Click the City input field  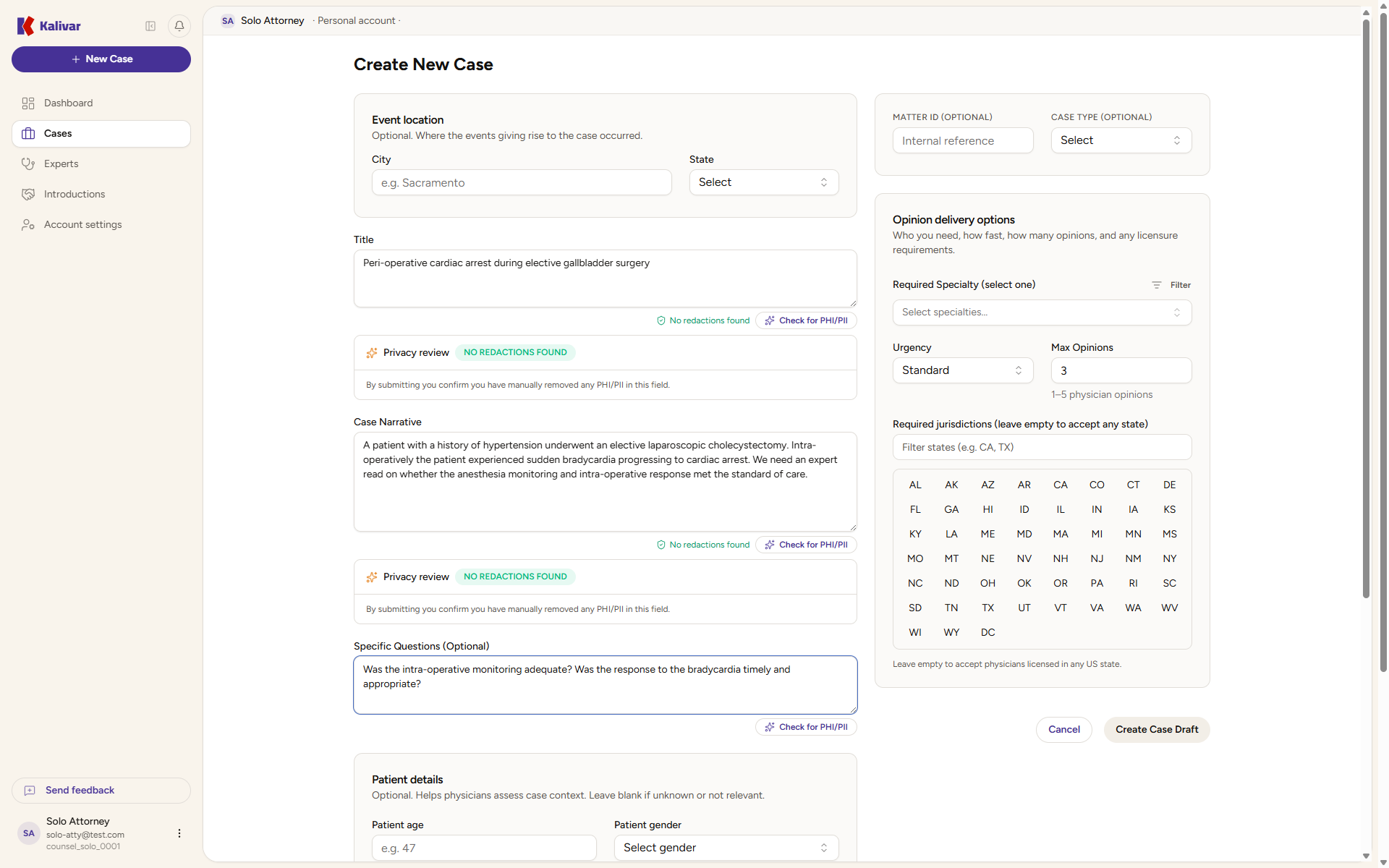point(522,182)
